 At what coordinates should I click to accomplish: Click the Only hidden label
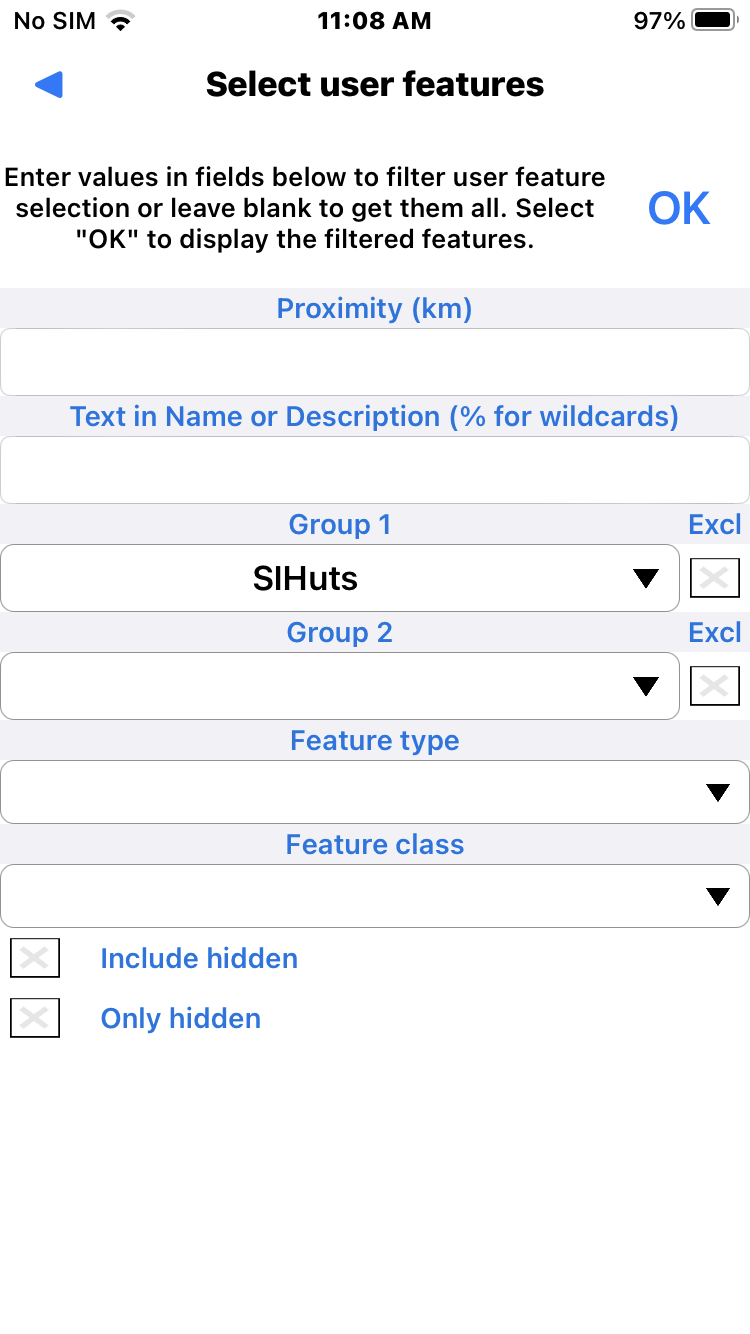(180, 1017)
